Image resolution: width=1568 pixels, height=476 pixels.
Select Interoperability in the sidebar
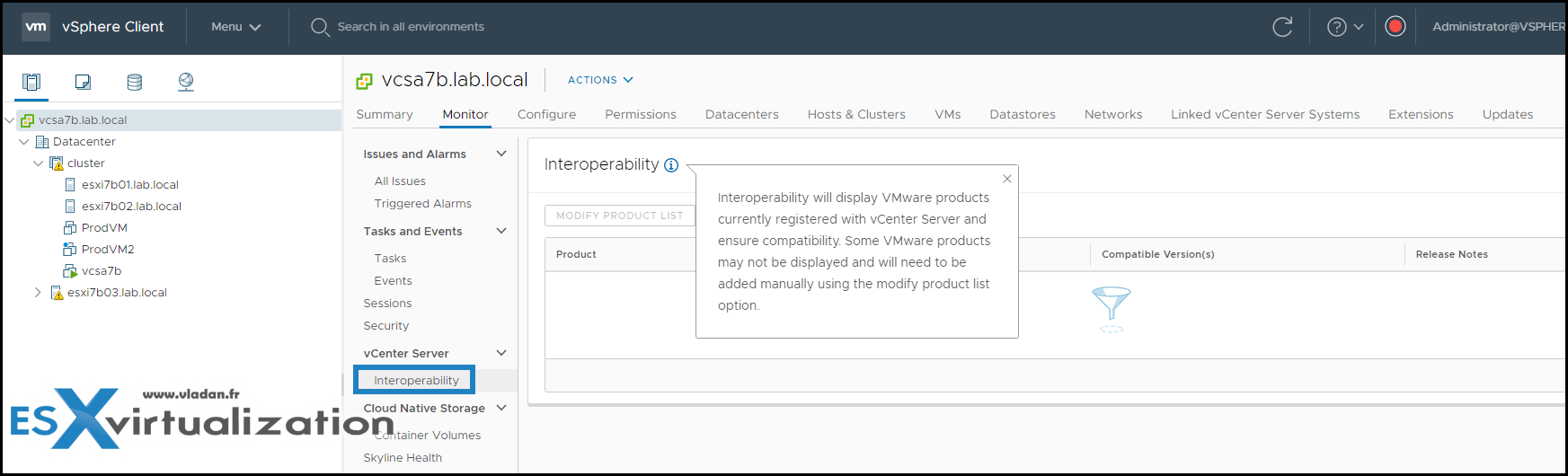click(416, 381)
